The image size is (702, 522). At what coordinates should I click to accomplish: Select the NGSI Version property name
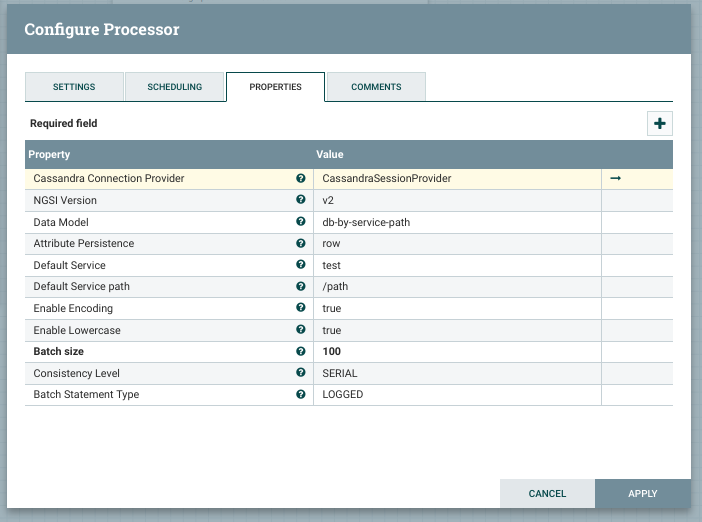65,201
